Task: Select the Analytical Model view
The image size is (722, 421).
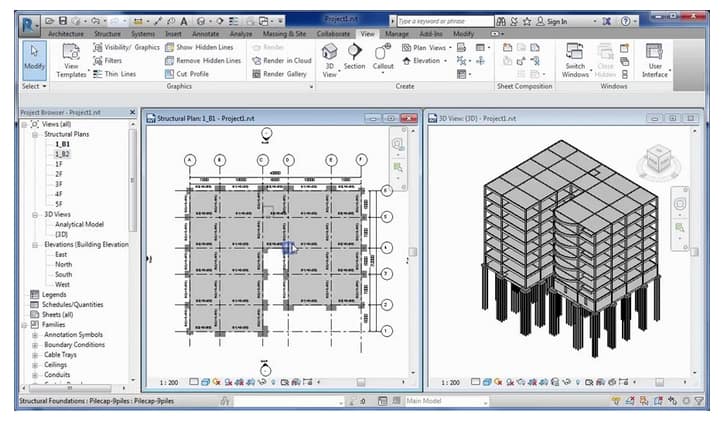Action: coord(79,224)
